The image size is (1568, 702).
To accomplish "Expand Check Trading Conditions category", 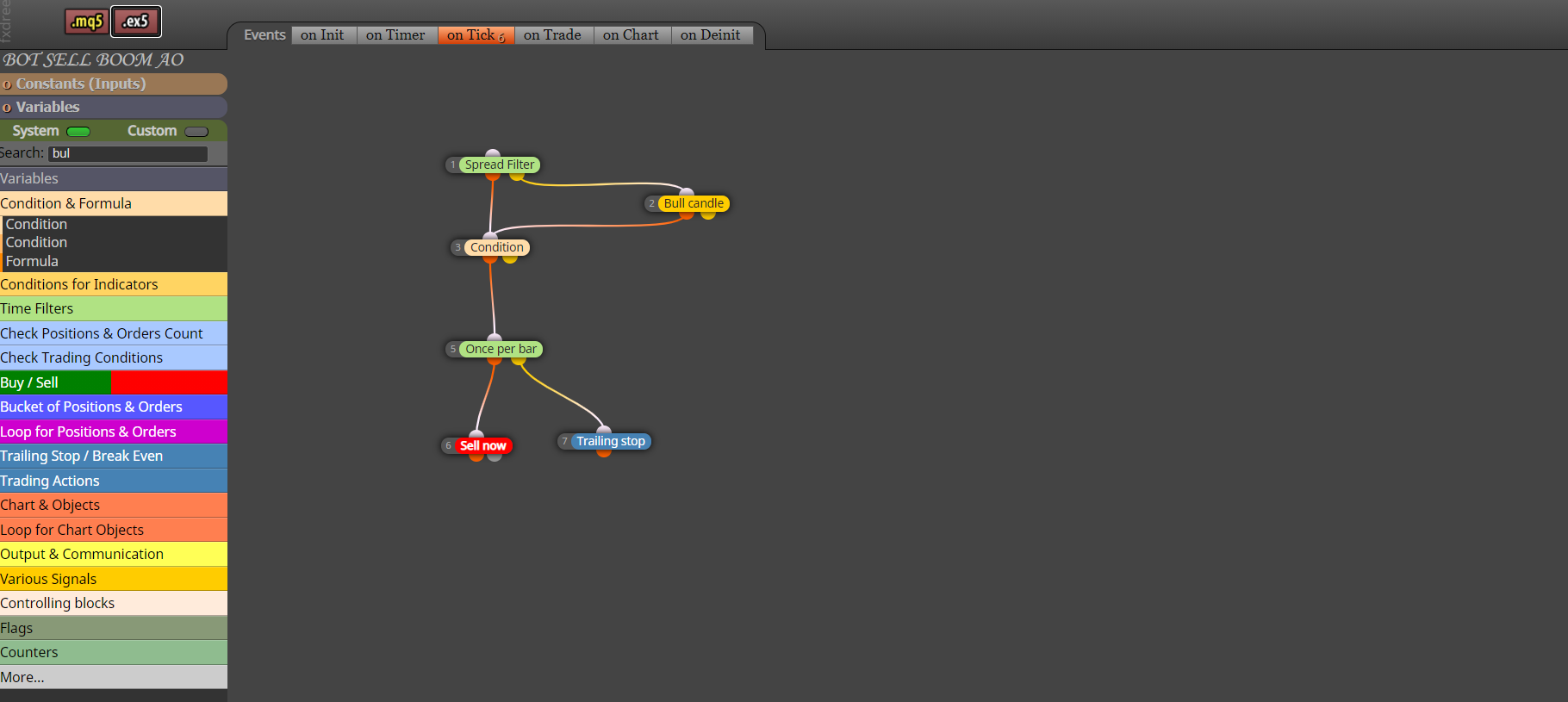I will tap(114, 357).
